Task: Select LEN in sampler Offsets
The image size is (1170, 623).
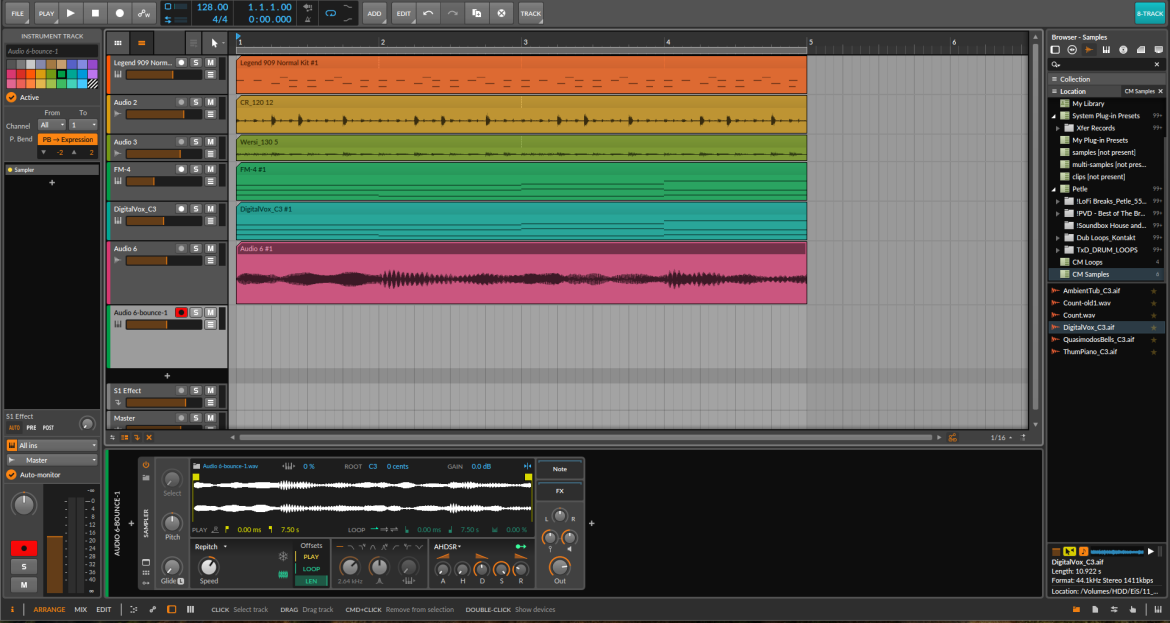Action: (x=311, y=581)
